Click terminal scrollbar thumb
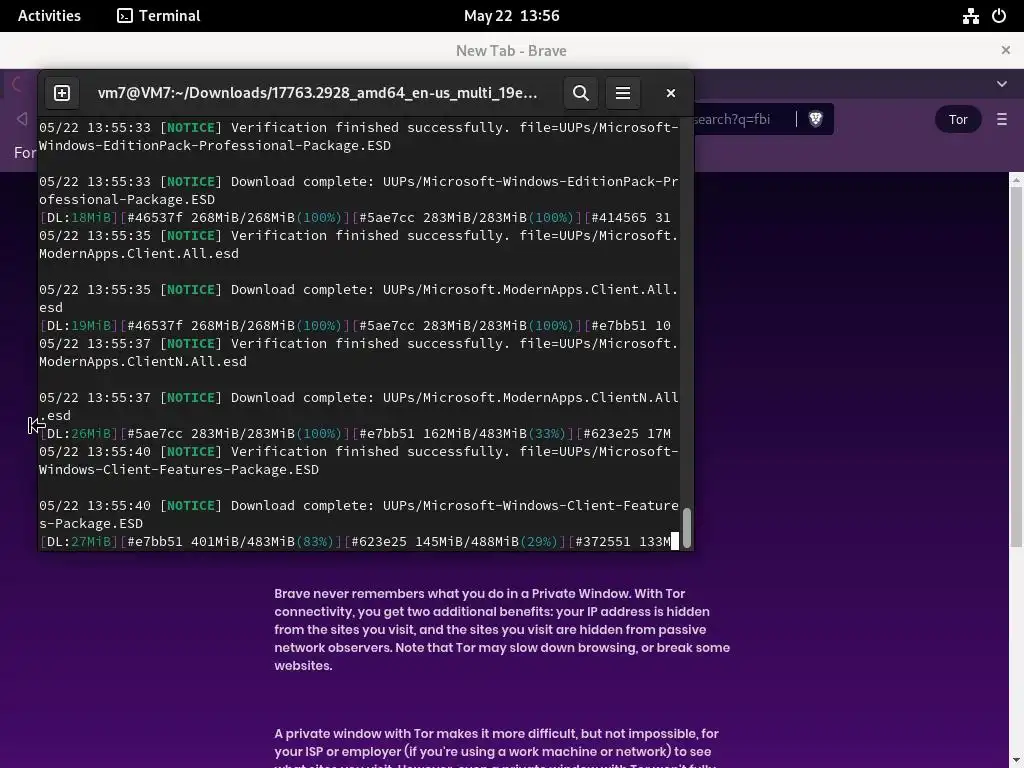Screen dimensions: 1024x768 [x=686, y=526]
